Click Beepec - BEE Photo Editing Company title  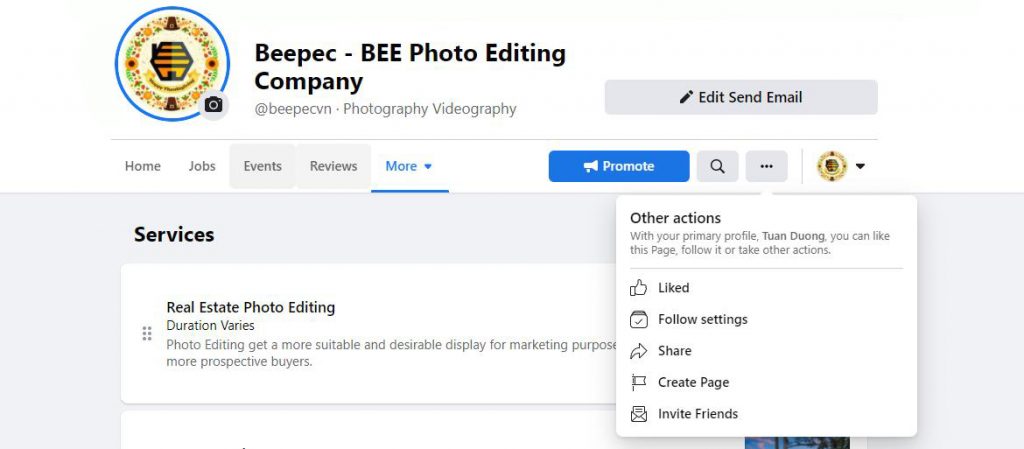click(x=410, y=67)
